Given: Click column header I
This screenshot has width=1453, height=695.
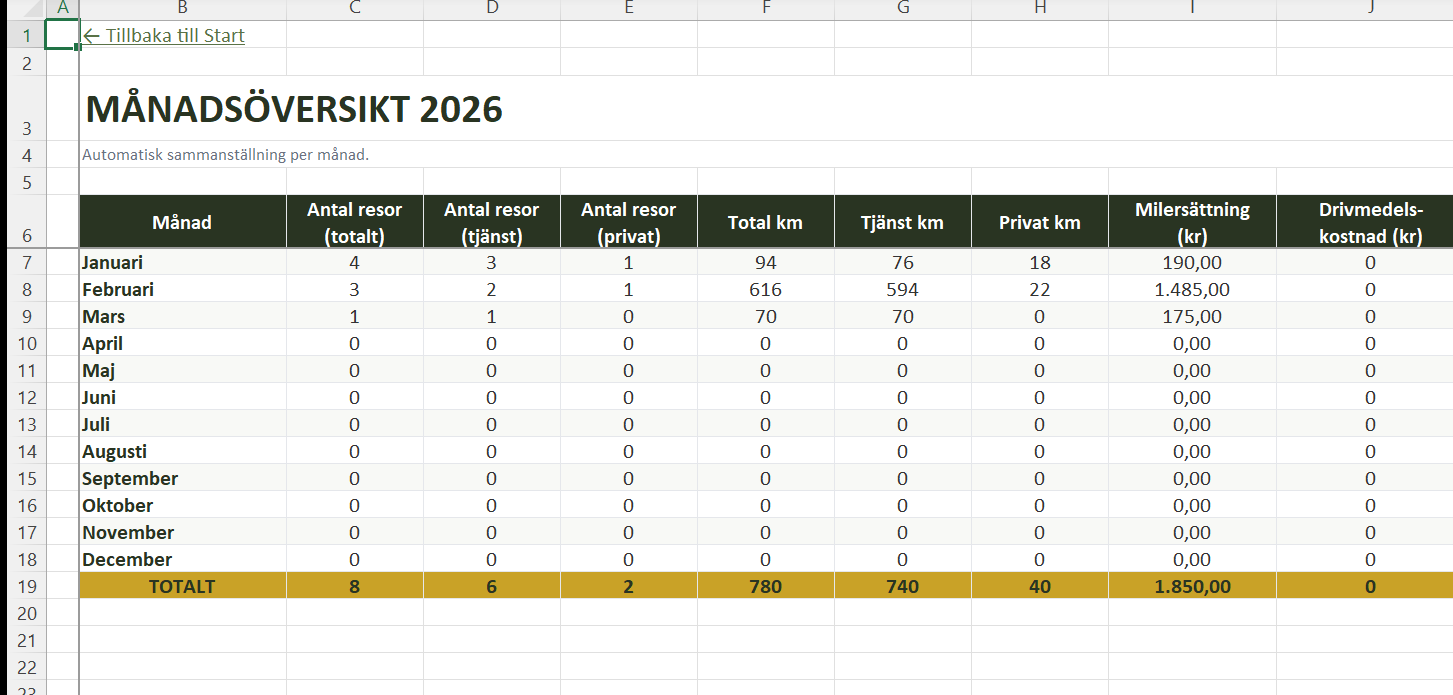Looking at the screenshot, I should point(1191,9).
